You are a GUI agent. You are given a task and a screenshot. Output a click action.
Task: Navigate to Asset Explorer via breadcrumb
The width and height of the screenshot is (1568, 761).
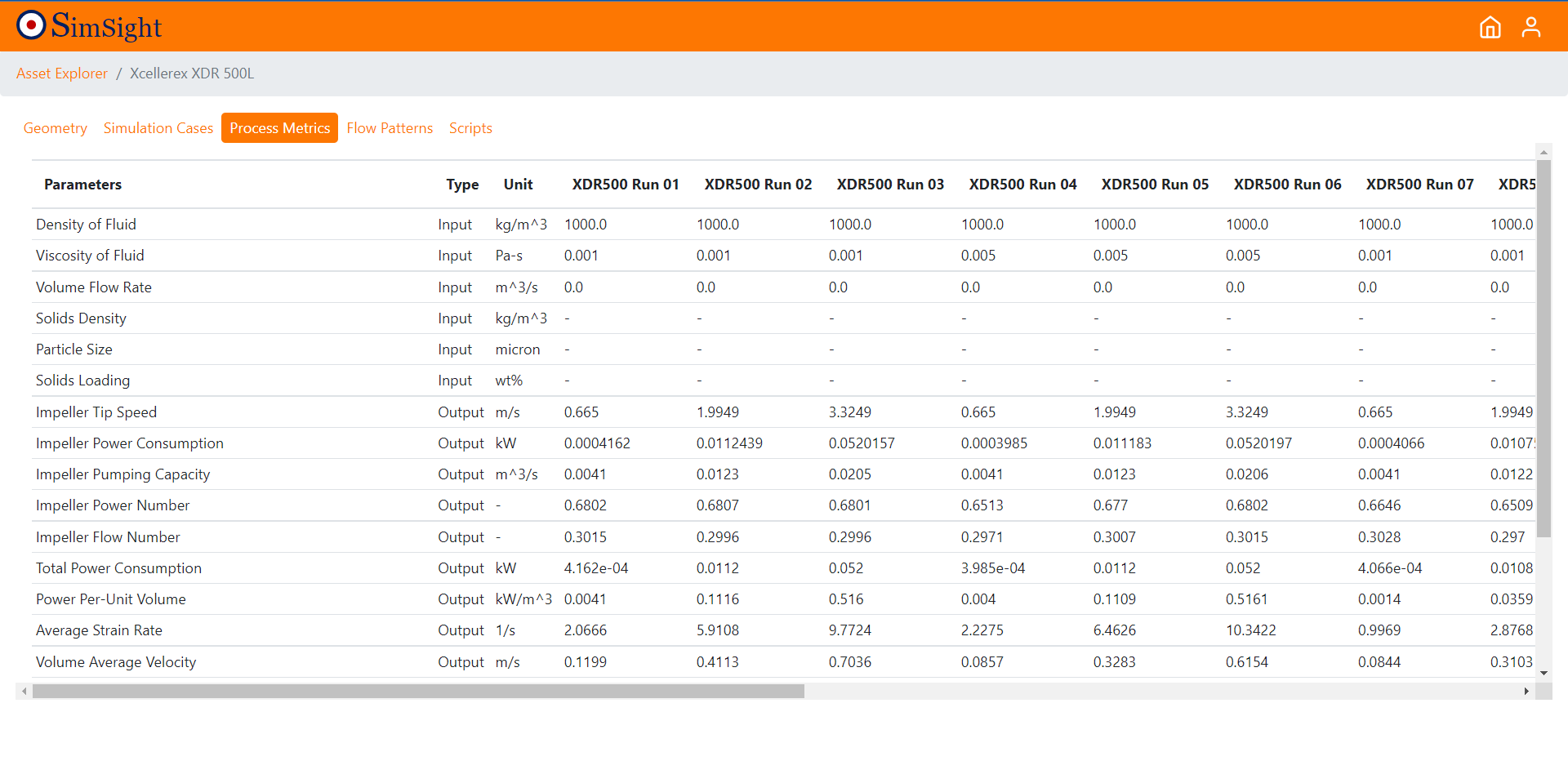[61, 73]
